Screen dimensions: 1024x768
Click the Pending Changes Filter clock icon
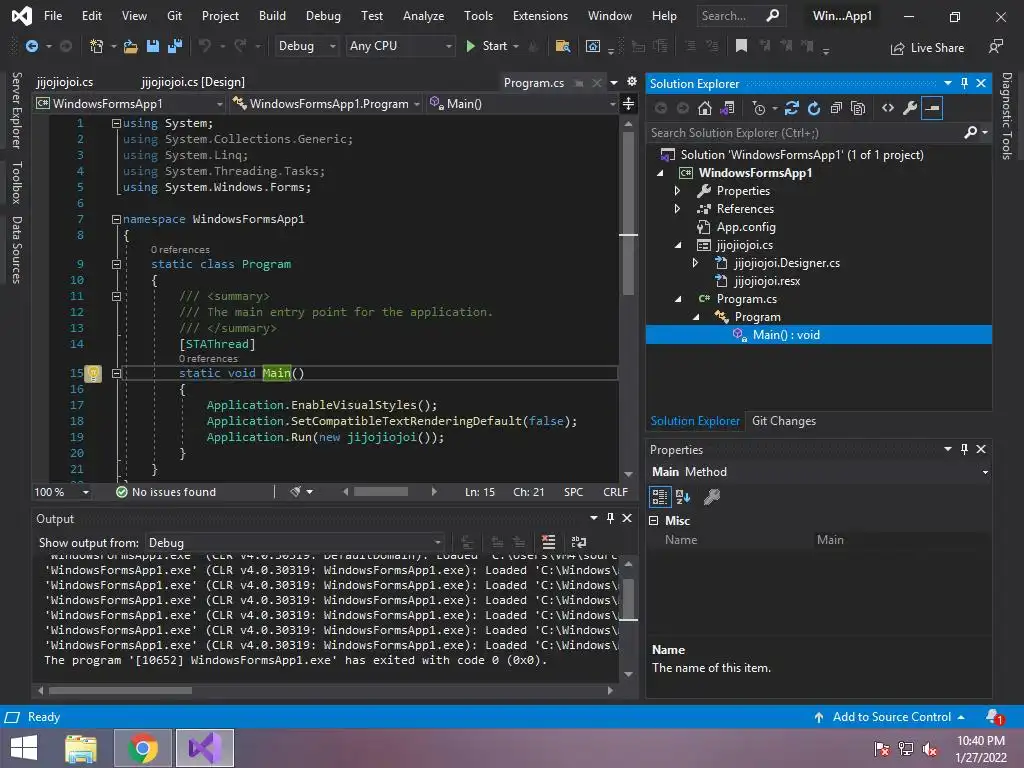click(x=759, y=108)
